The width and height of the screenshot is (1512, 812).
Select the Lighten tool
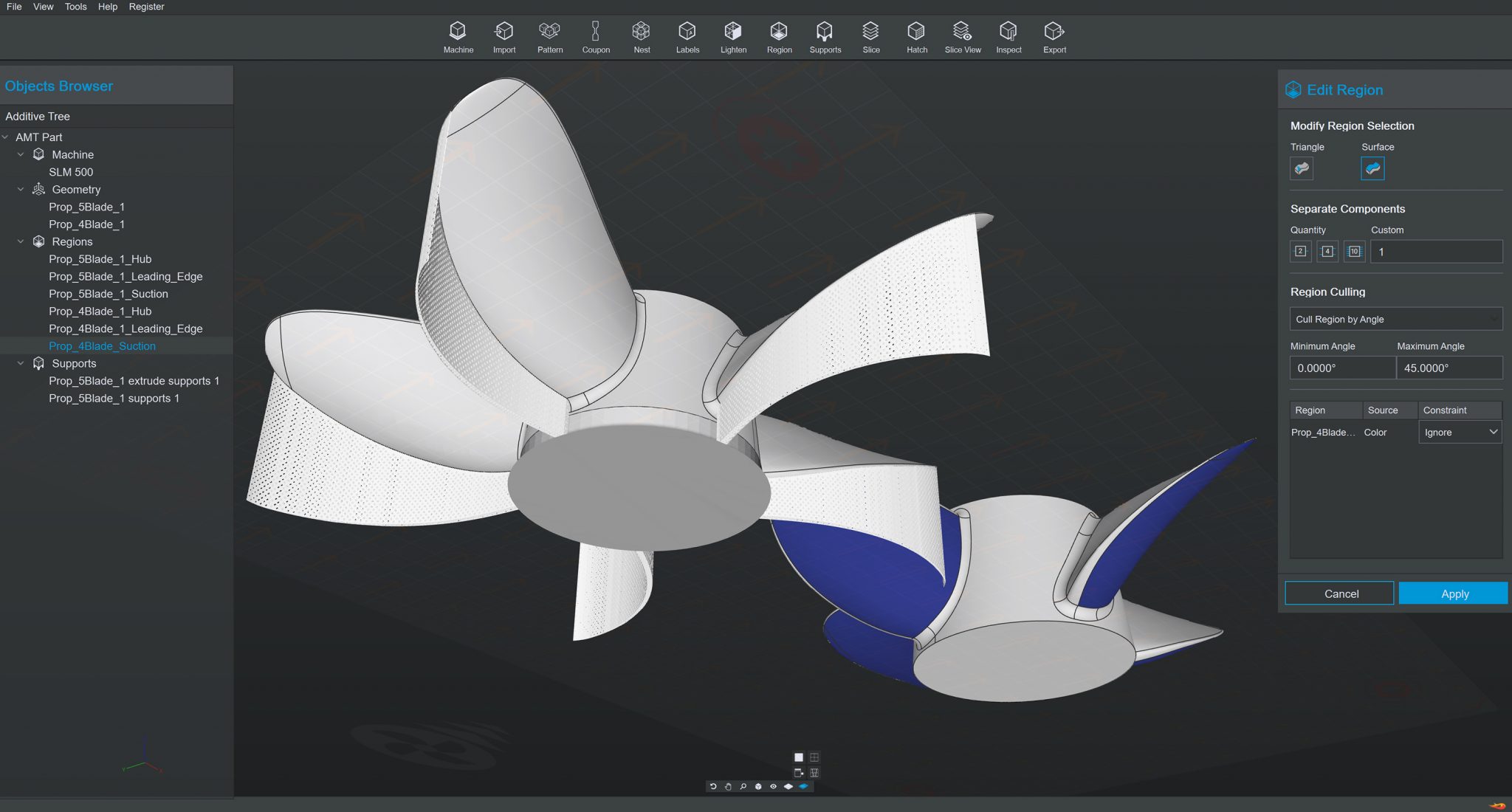(x=733, y=36)
